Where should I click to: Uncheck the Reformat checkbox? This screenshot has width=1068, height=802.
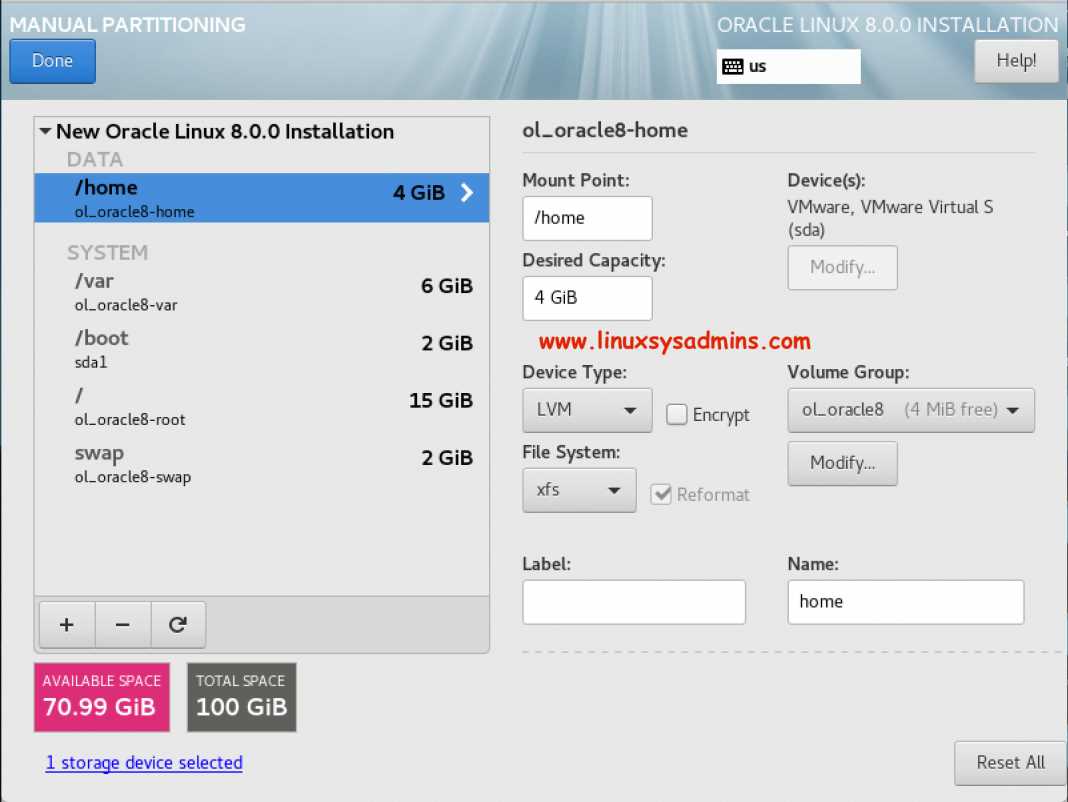point(662,494)
